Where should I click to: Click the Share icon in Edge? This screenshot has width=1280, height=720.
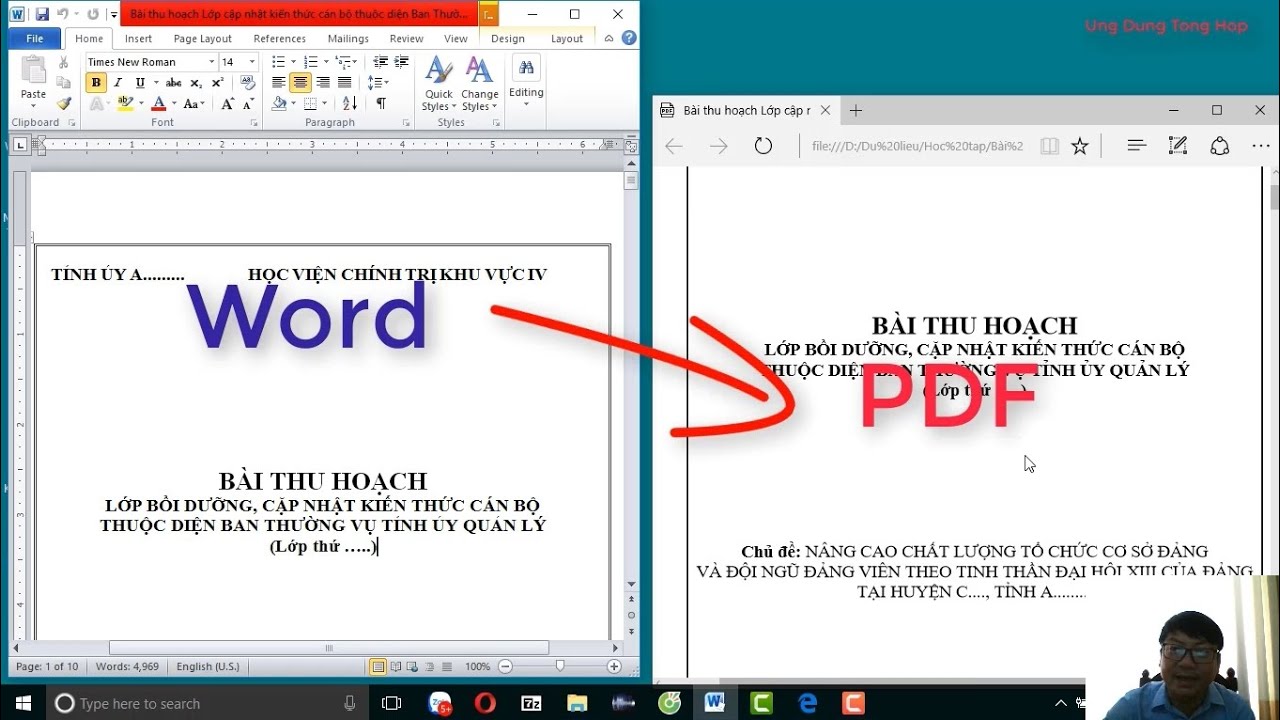coord(1219,146)
